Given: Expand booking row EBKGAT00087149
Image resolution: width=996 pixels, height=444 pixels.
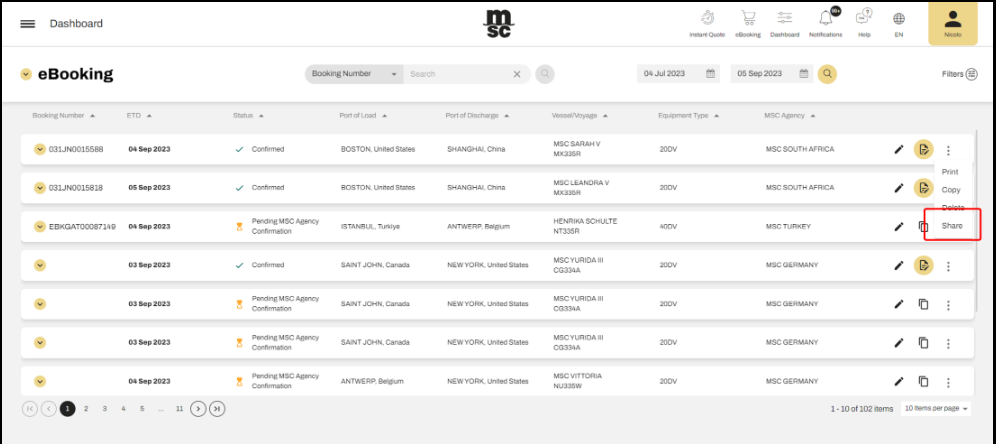Looking at the screenshot, I should 40,226.
